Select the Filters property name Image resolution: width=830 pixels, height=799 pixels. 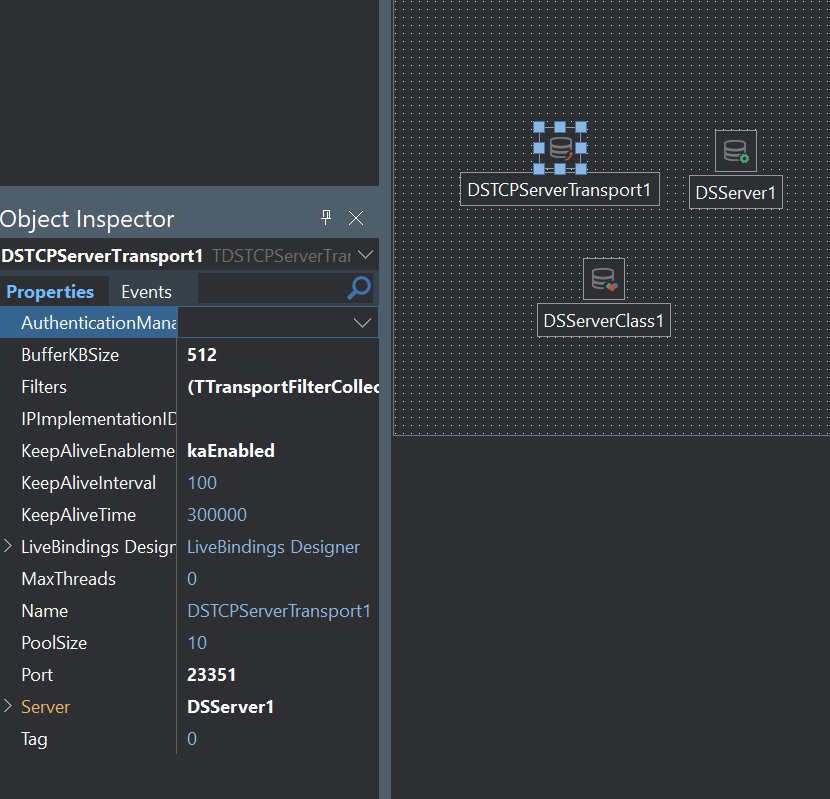tap(44, 387)
